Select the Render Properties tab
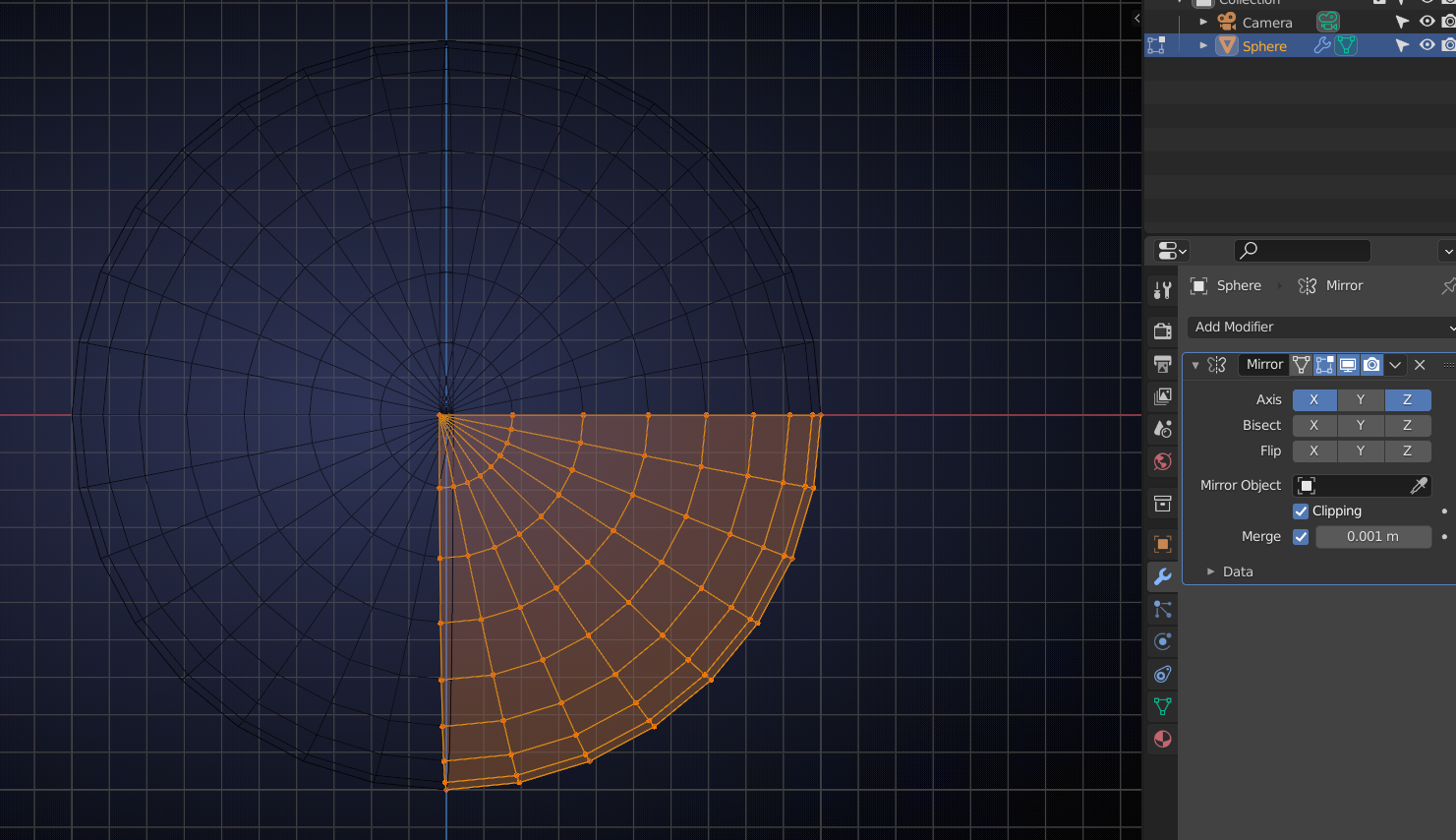The height and width of the screenshot is (840, 1456). coord(1162,330)
